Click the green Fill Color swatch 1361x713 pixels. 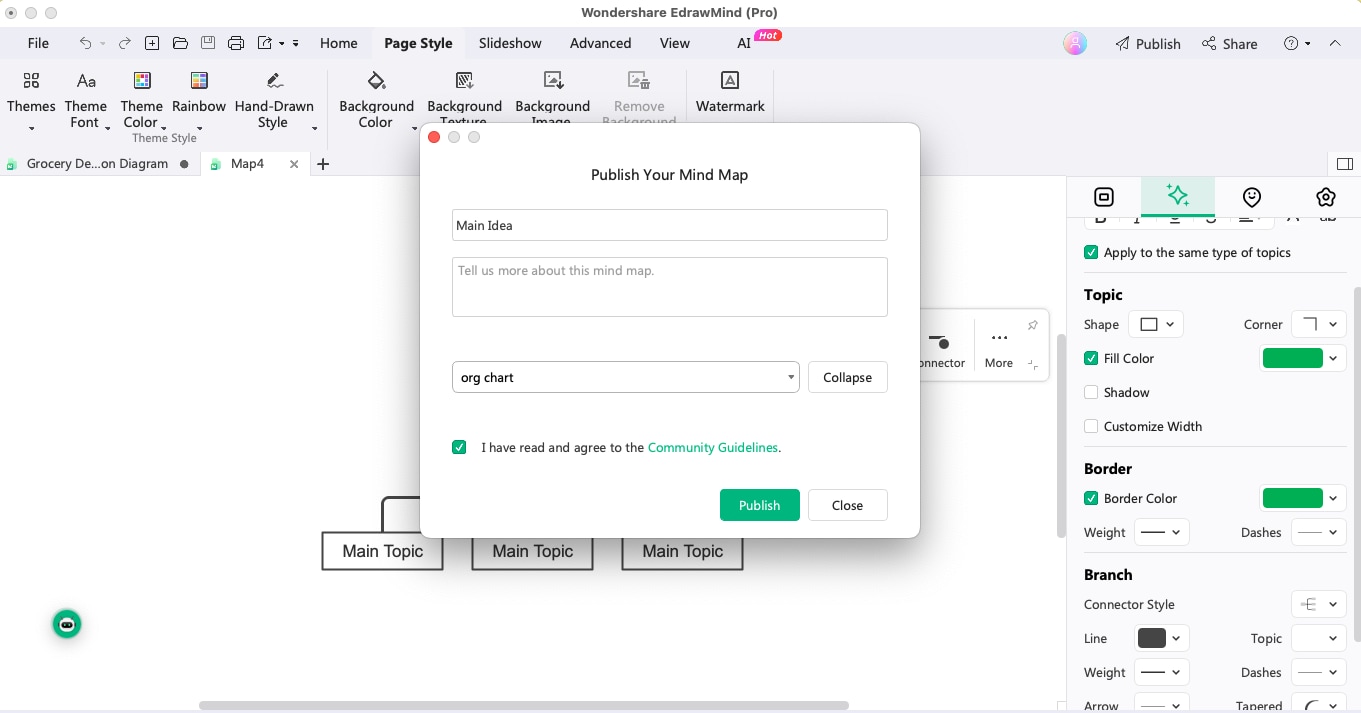point(1292,358)
